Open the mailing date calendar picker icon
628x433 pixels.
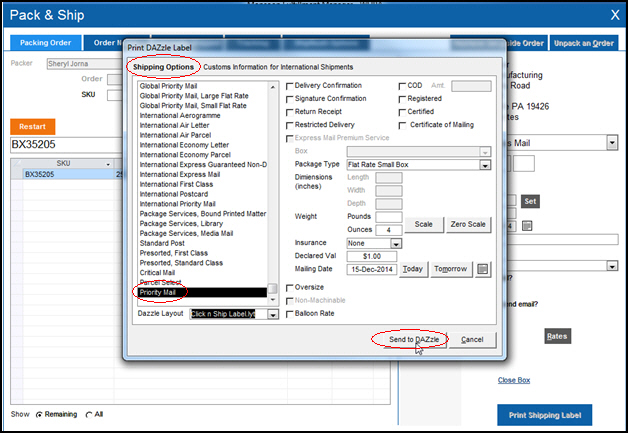[483, 269]
